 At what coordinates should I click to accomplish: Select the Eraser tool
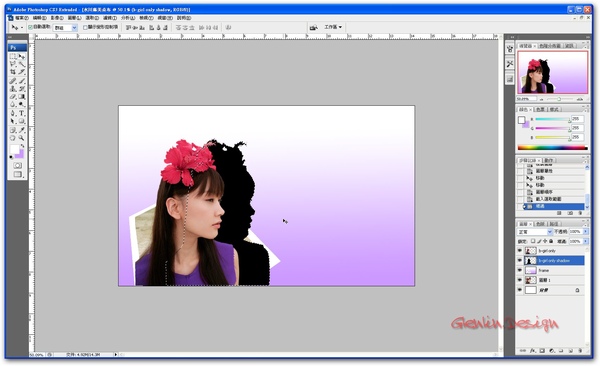(13, 96)
